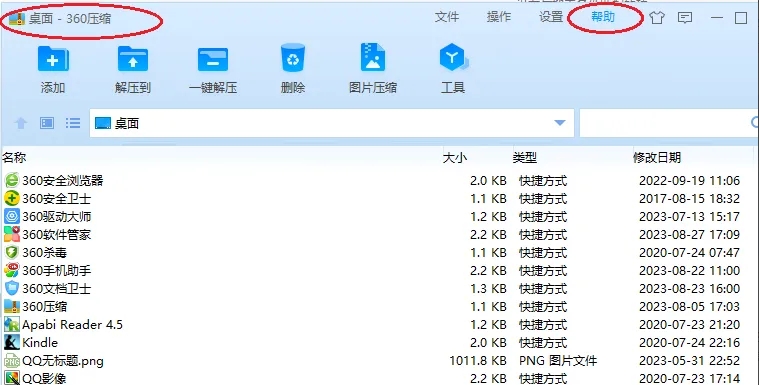Minimize the 360压缩 window
The height and width of the screenshot is (385, 759).
pyautogui.click(x=717, y=18)
